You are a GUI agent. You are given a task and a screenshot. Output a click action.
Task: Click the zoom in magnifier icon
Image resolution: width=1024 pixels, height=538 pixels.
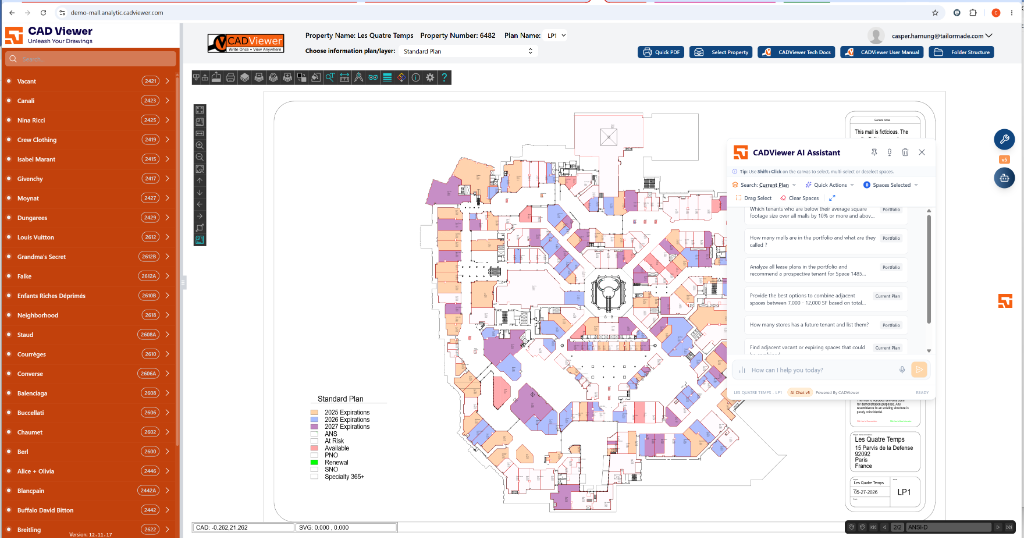(x=200, y=145)
